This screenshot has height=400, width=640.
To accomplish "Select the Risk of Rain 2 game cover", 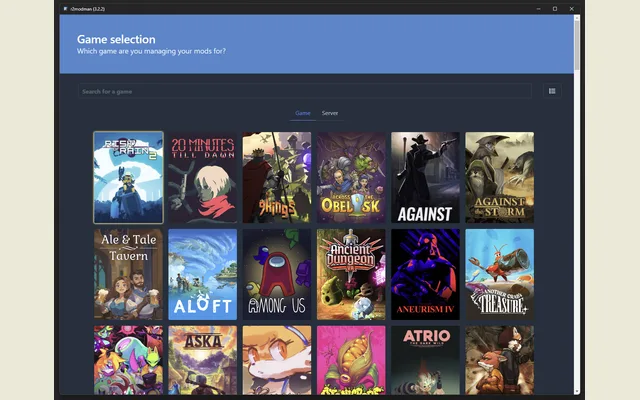I will (x=128, y=177).
